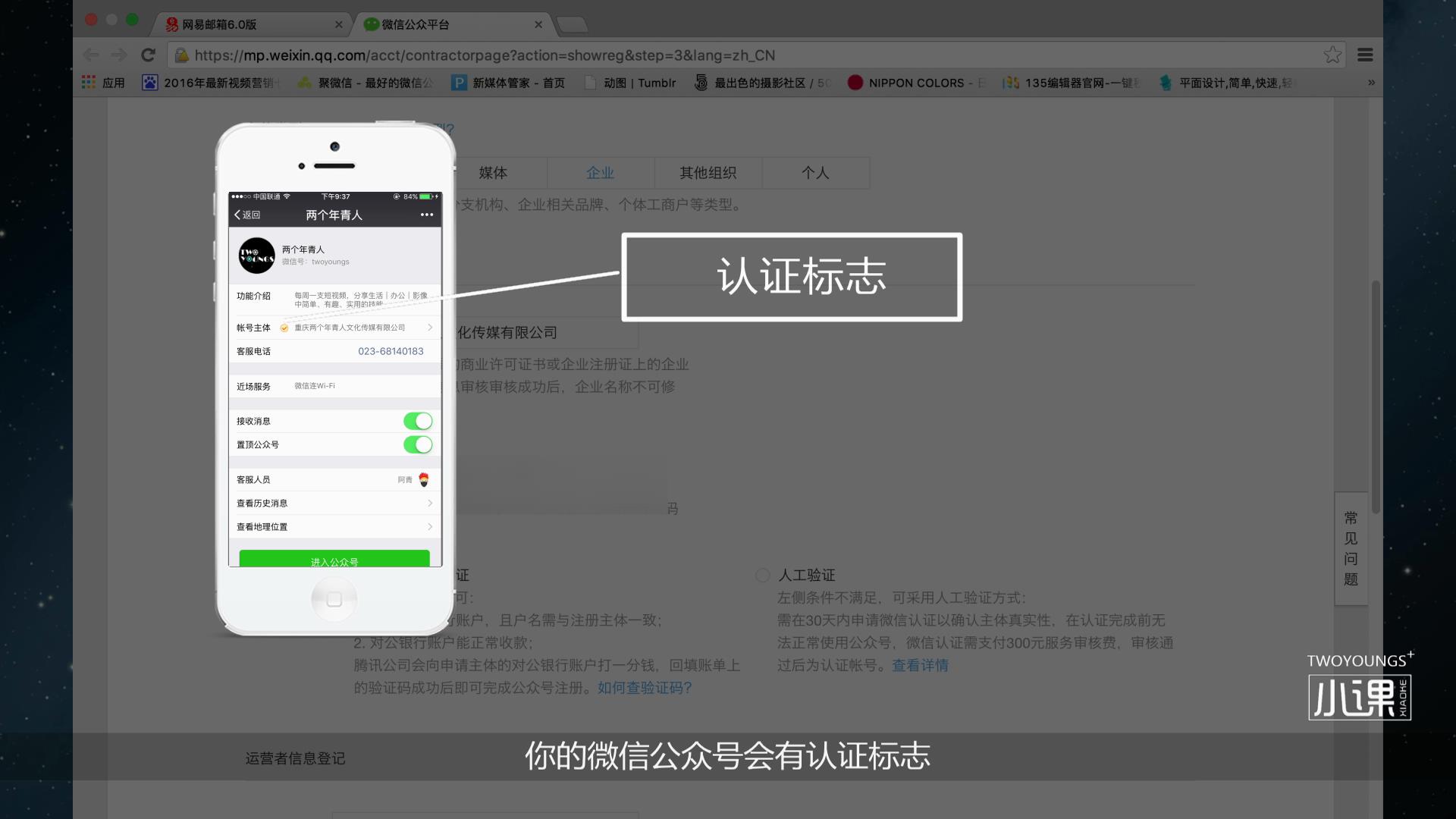Select the 个人 account type tab
This screenshot has height=819, width=1456.
tap(816, 173)
